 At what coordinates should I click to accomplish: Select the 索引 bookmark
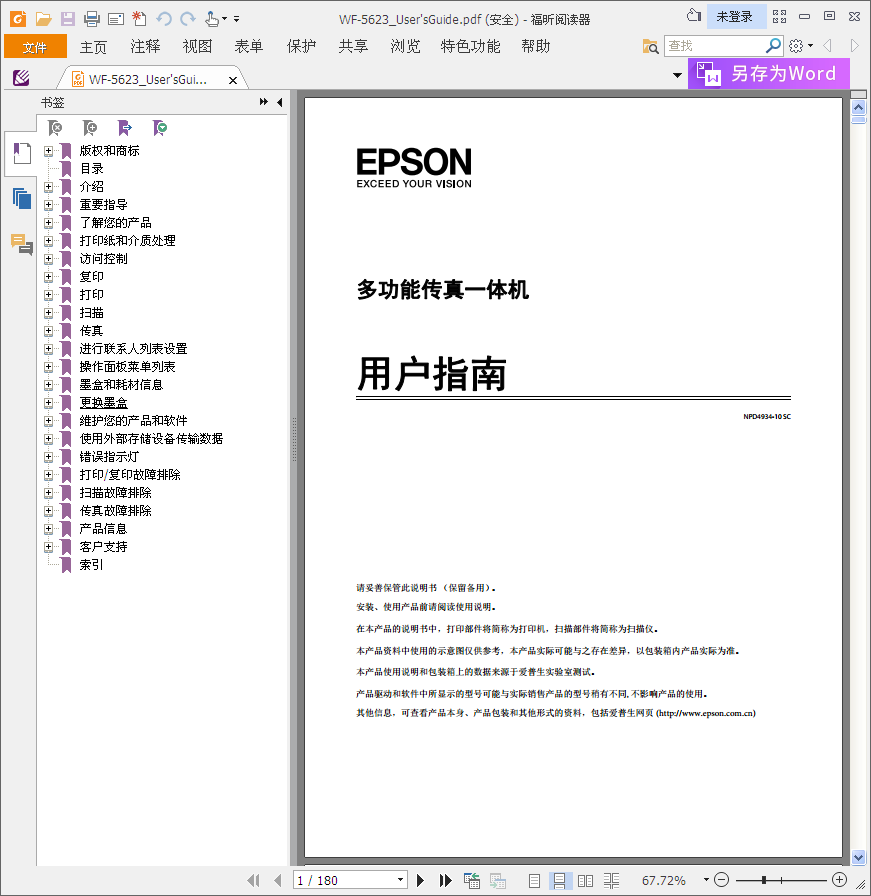click(91, 565)
